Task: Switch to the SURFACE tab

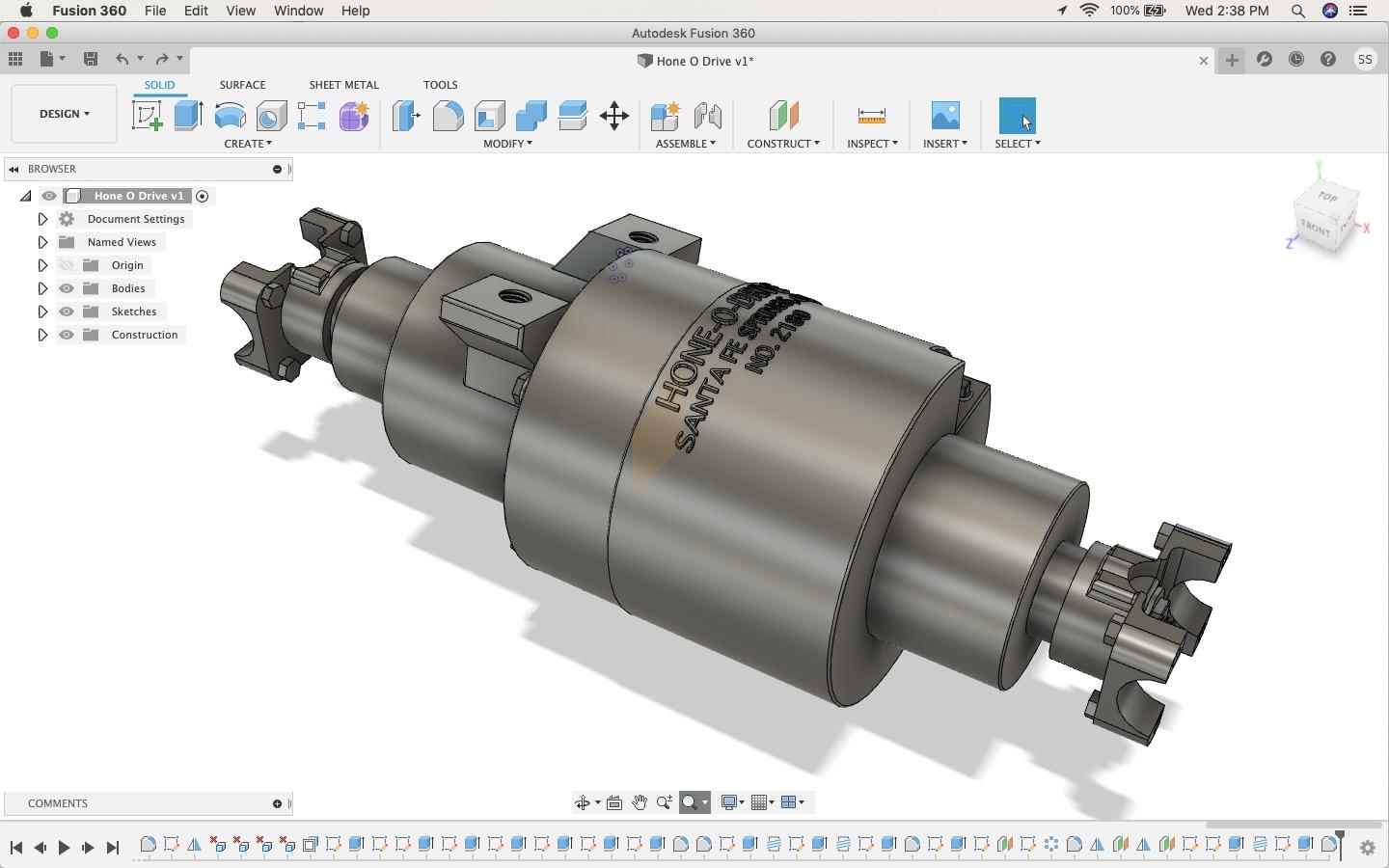Action: pos(242,85)
